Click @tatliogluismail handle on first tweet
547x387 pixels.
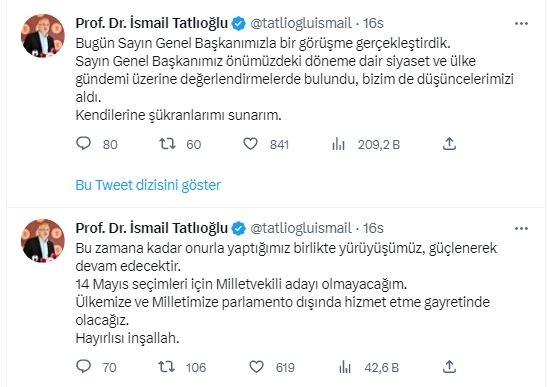pyautogui.click(x=301, y=23)
